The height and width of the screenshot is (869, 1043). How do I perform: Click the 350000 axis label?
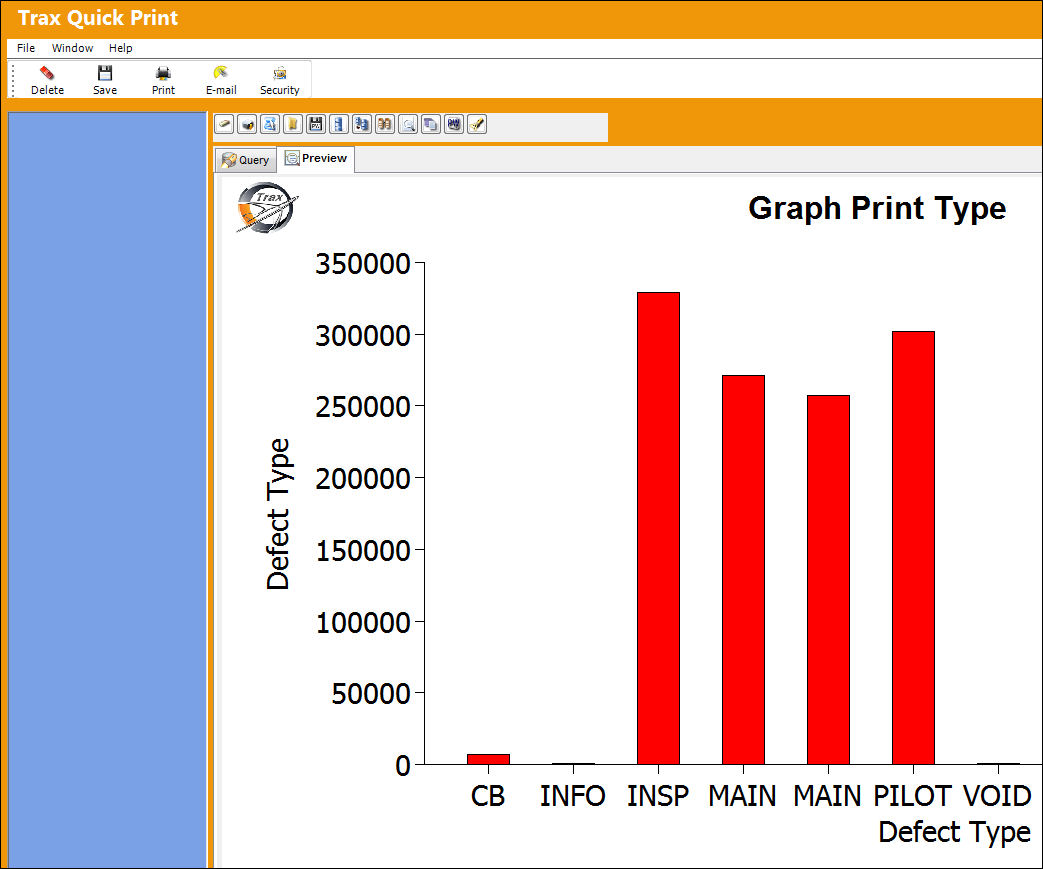[x=363, y=263]
